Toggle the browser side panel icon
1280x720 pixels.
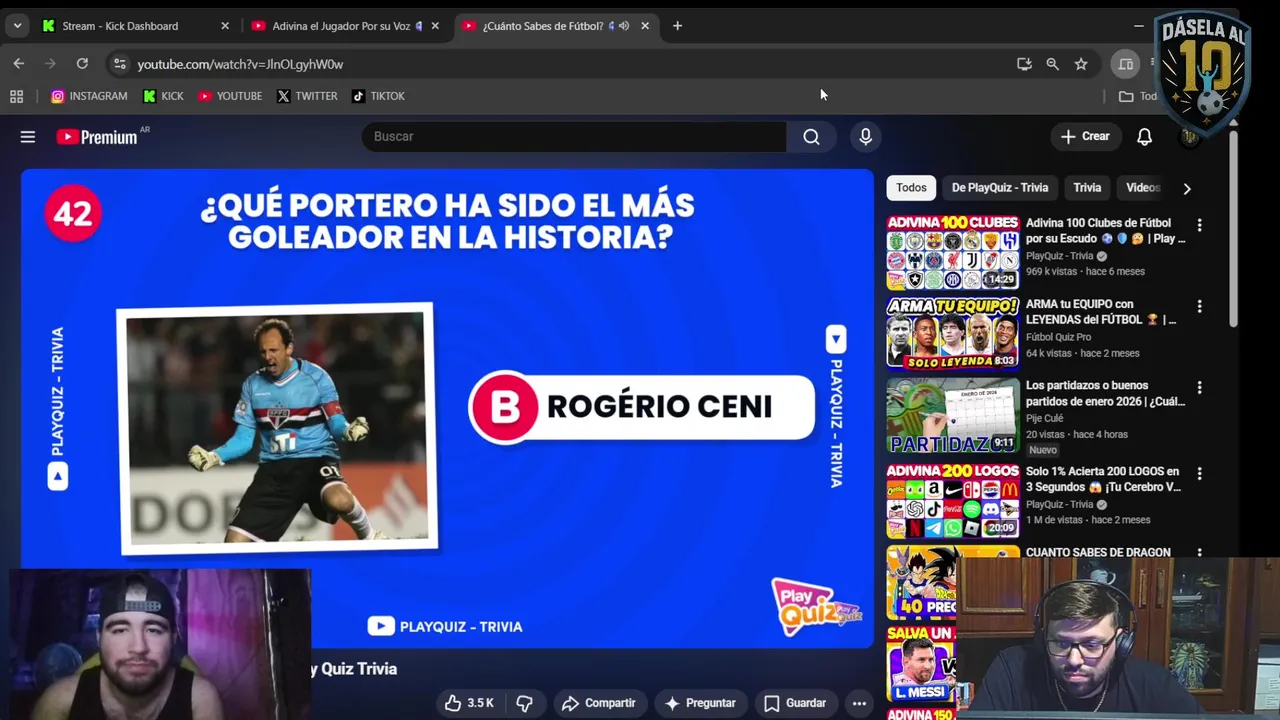[x=1125, y=64]
